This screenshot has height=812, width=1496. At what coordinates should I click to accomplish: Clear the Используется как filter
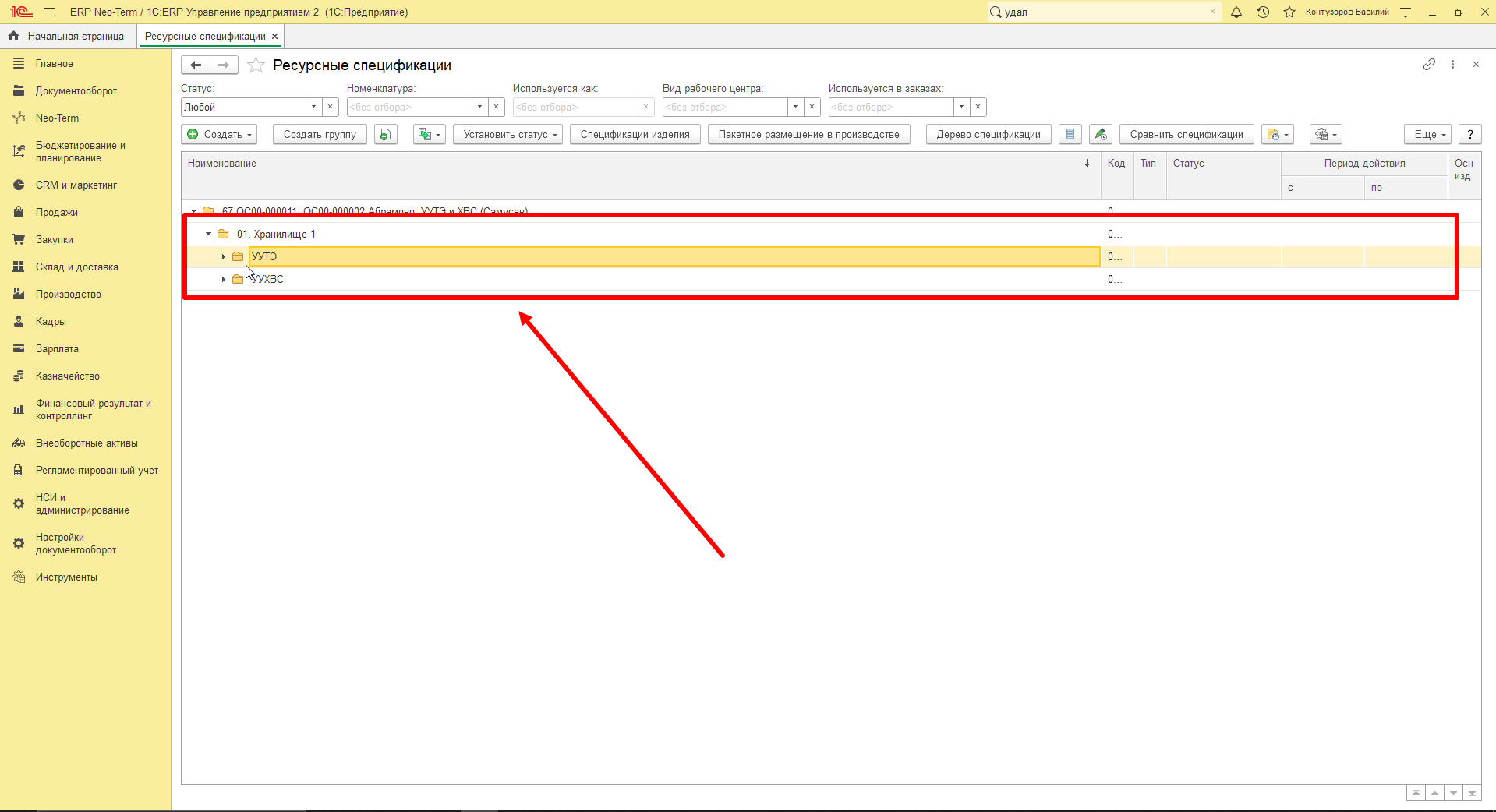pyautogui.click(x=645, y=107)
